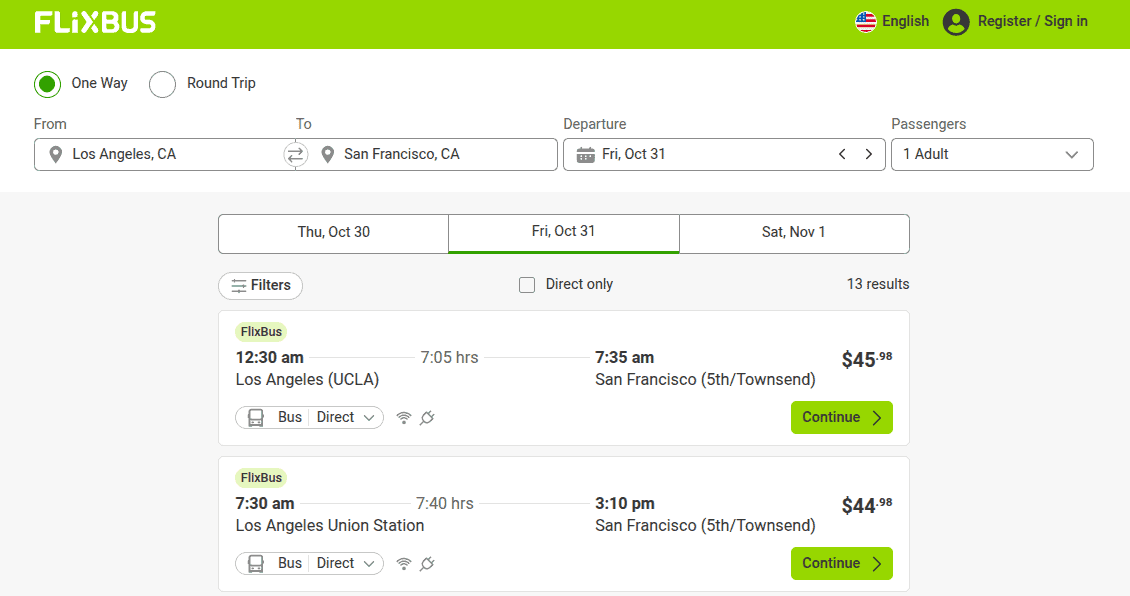Screen dimensions: 1130x596
Task: Switch to the Sat, Nov 1 date tab
Action: point(793,233)
